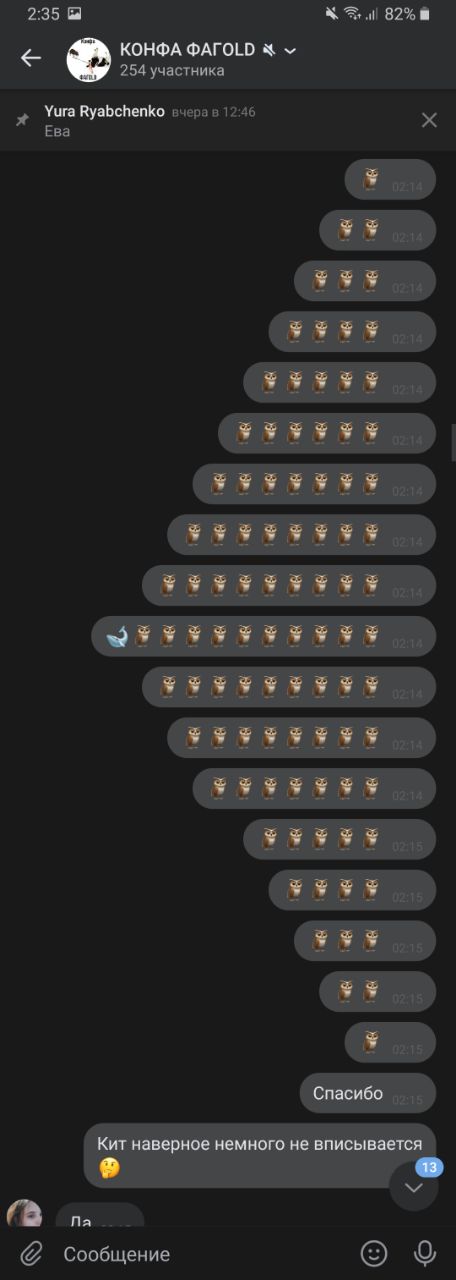Select the single owl message at top
Screen dimensions: 456x1280
391,179
